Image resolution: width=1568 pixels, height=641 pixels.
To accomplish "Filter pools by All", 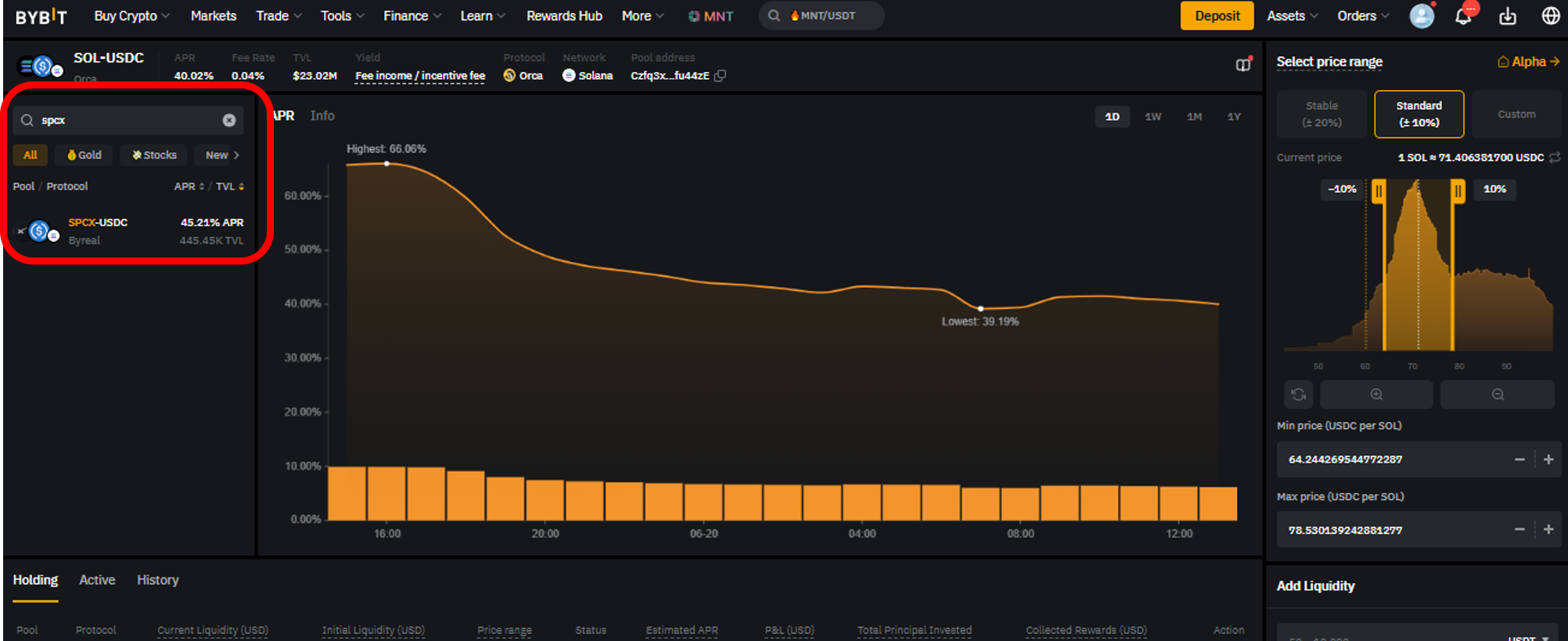I will tap(31, 155).
